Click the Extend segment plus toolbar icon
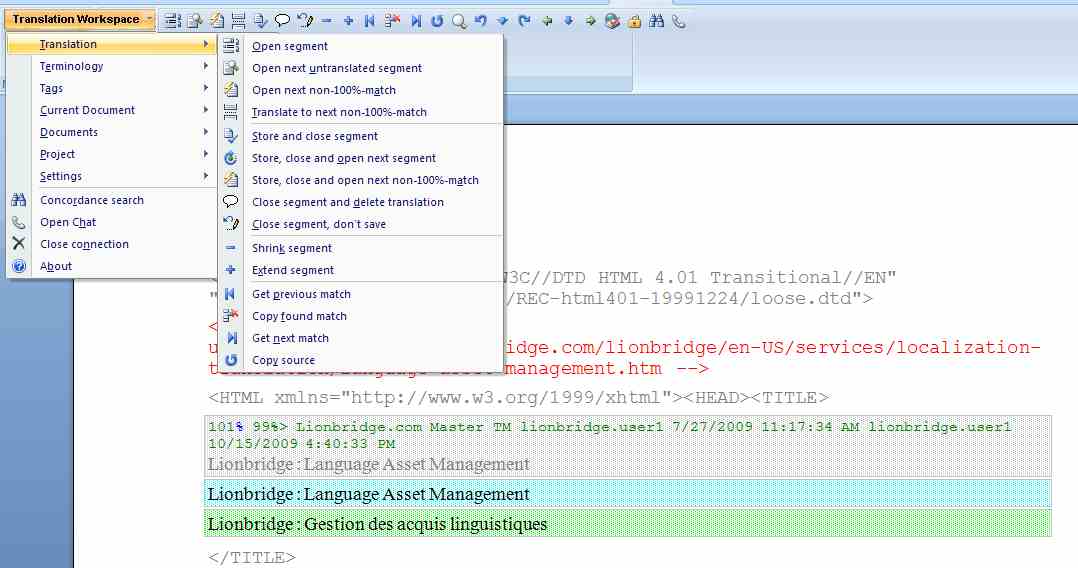The image size is (1078, 568). click(x=349, y=21)
